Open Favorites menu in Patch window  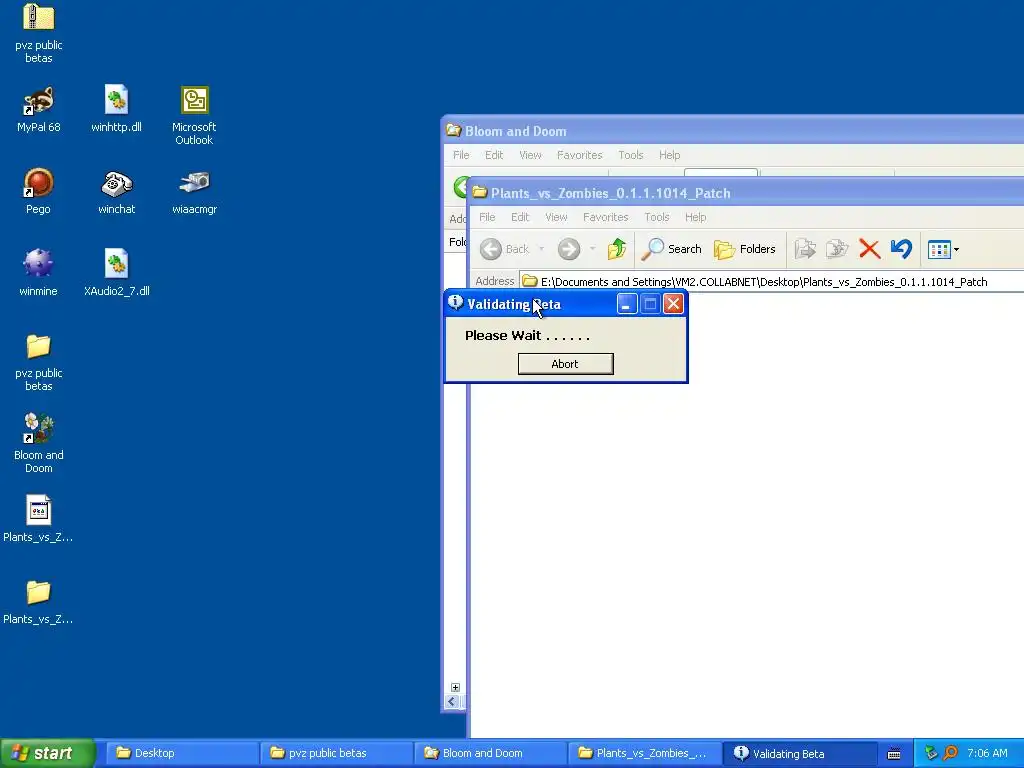coord(605,217)
